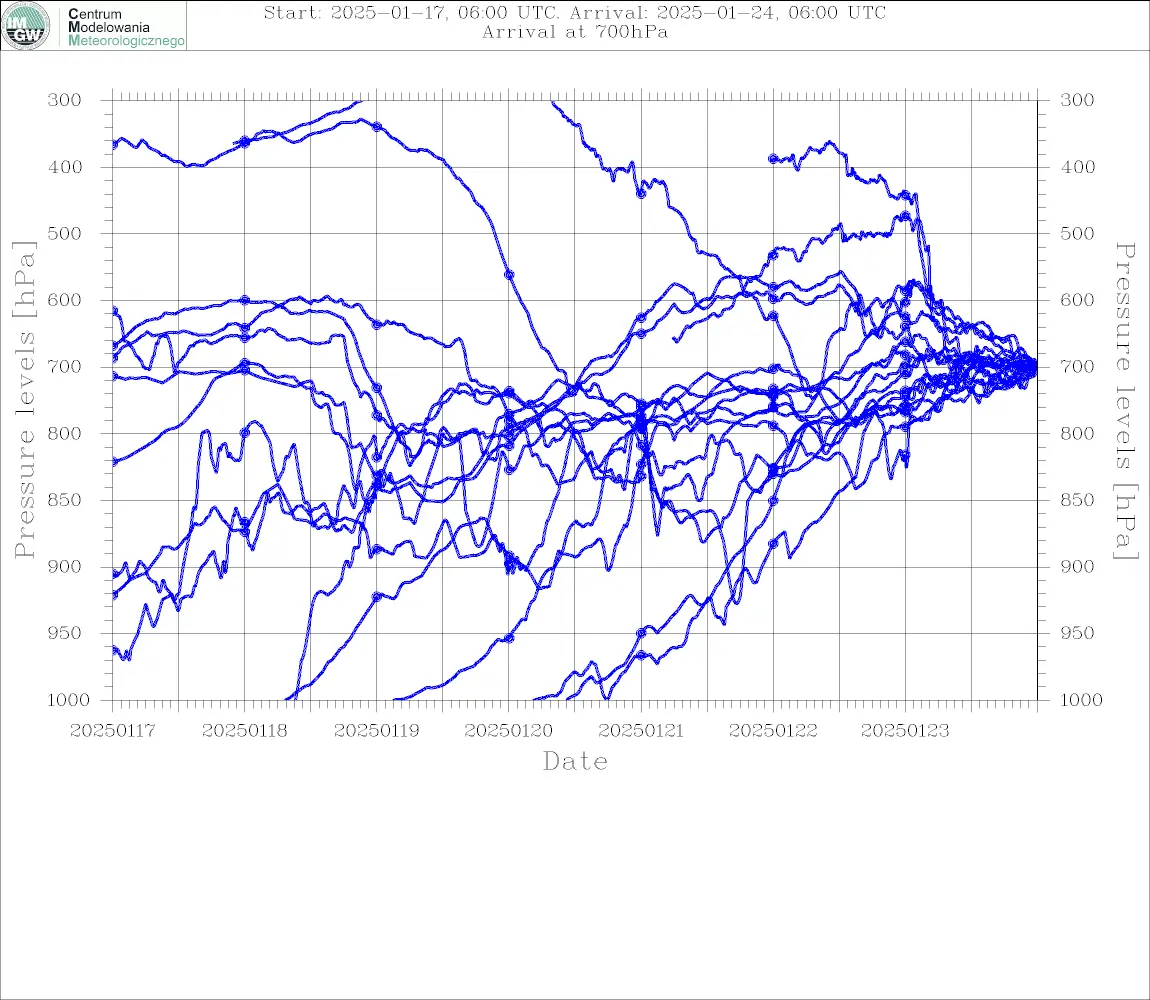
Task: Click the left axis label 400
Action: [65, 167]
